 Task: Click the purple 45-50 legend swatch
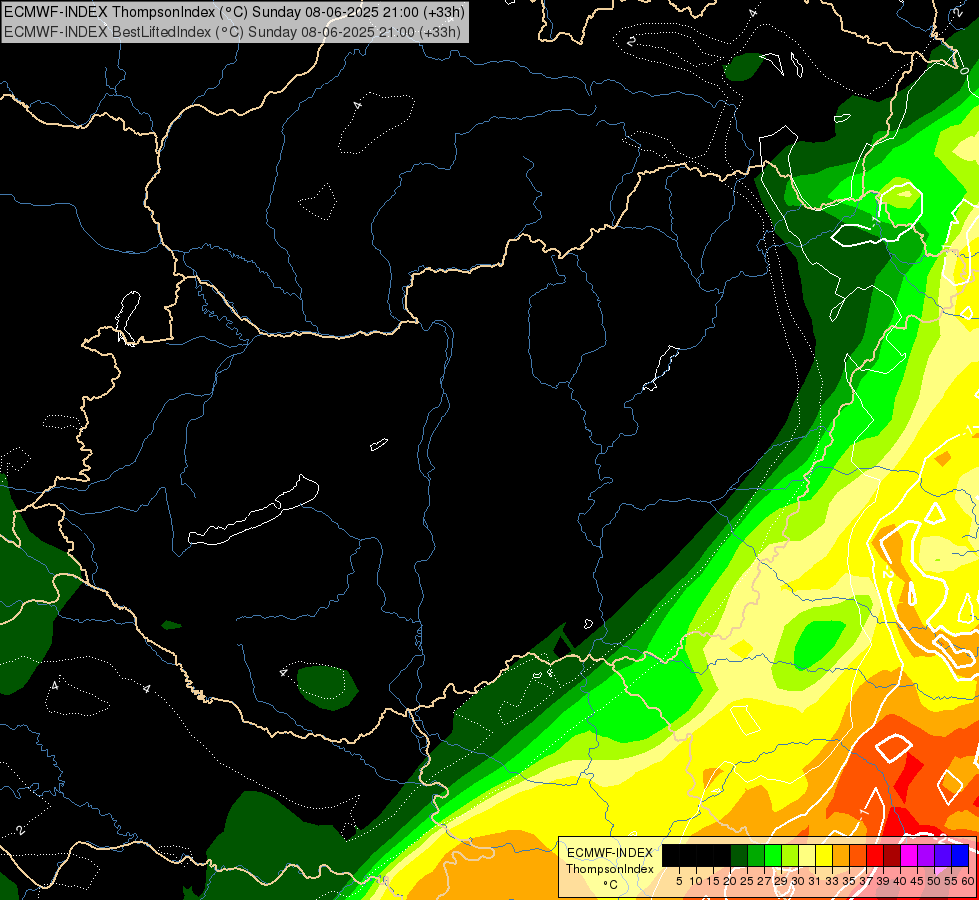point(926,856)
